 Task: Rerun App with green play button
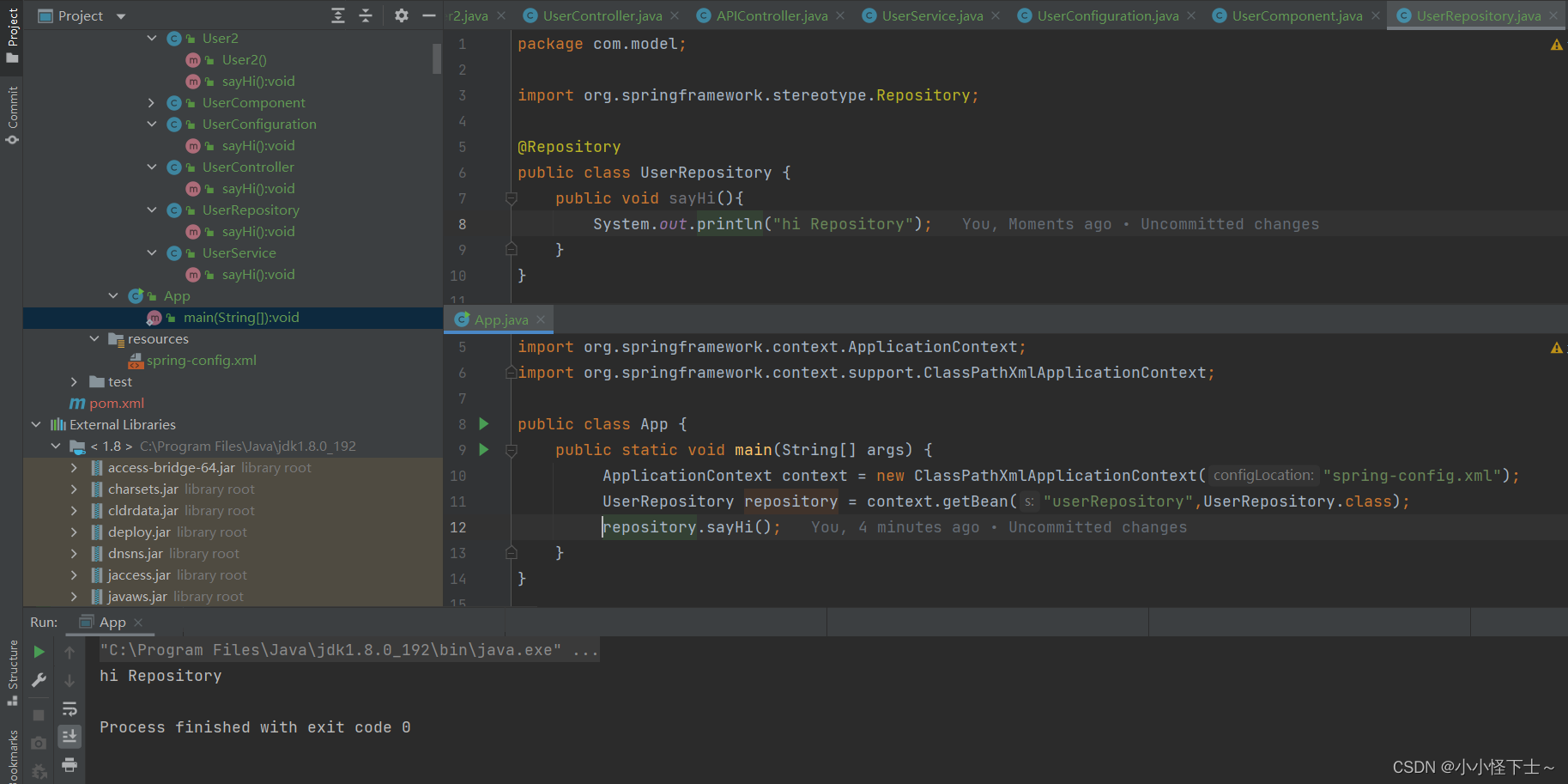pos(39,652)
